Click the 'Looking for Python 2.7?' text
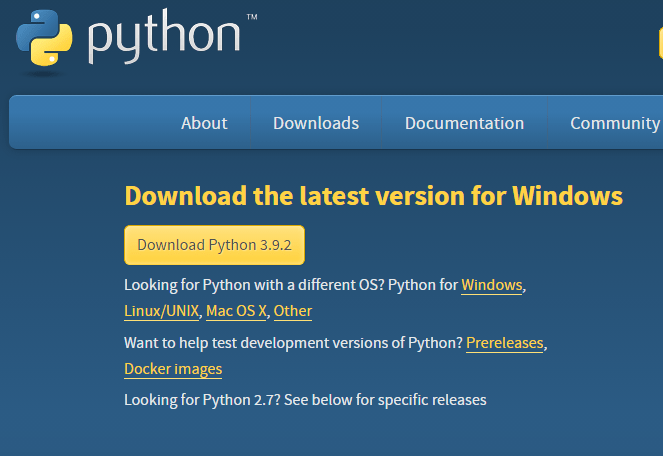The width and height of the screenshot is (663, 456). point(202,400)
